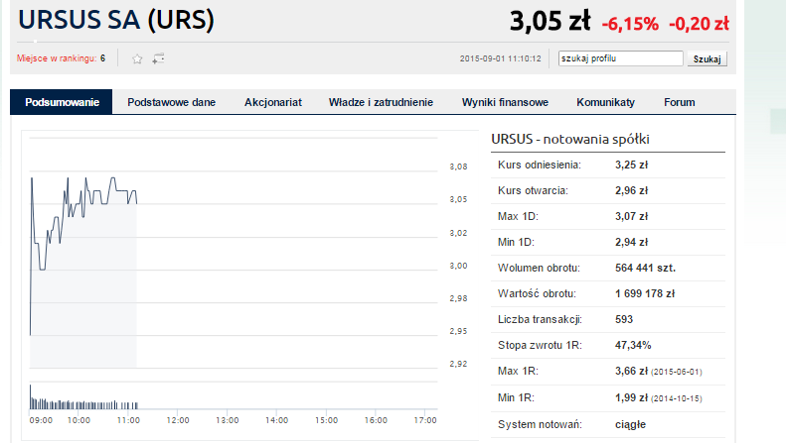Click Min 1R value 1,99 zł
Screen dimensions: 786x443
click(631, 398)
